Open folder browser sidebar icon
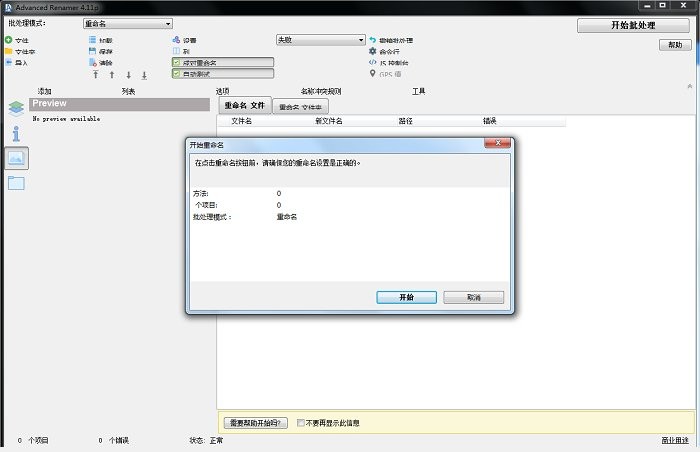The height and width of the screenshot is (452, 700). pyautogui.click(x=17, y=183)
